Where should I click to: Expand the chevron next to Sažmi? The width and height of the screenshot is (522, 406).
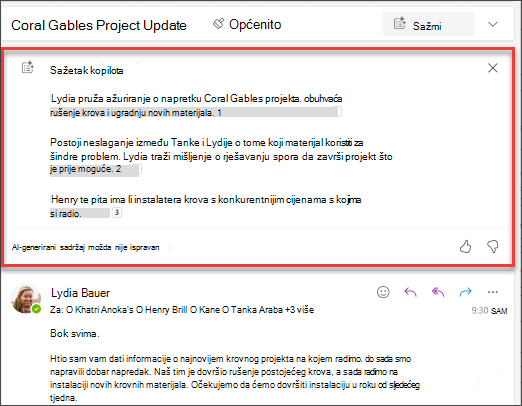492,24
